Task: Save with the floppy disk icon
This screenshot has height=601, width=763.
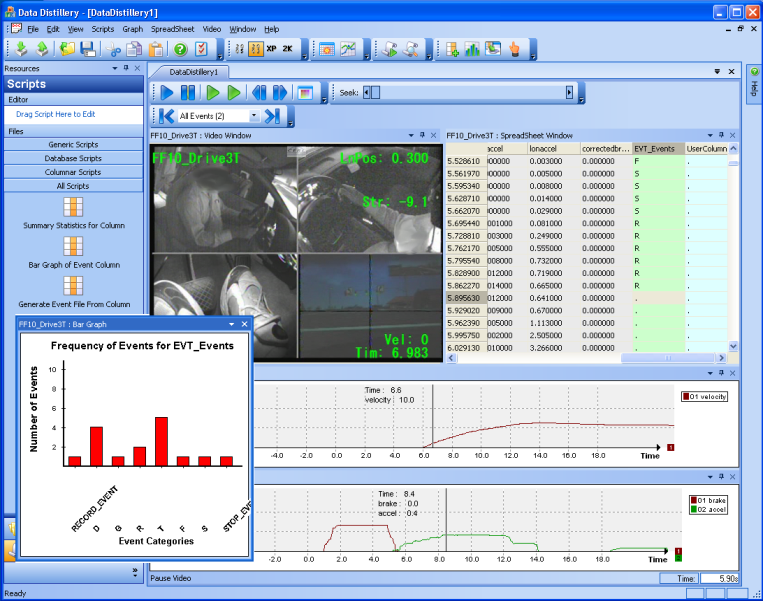Action: tap(88, 49)
